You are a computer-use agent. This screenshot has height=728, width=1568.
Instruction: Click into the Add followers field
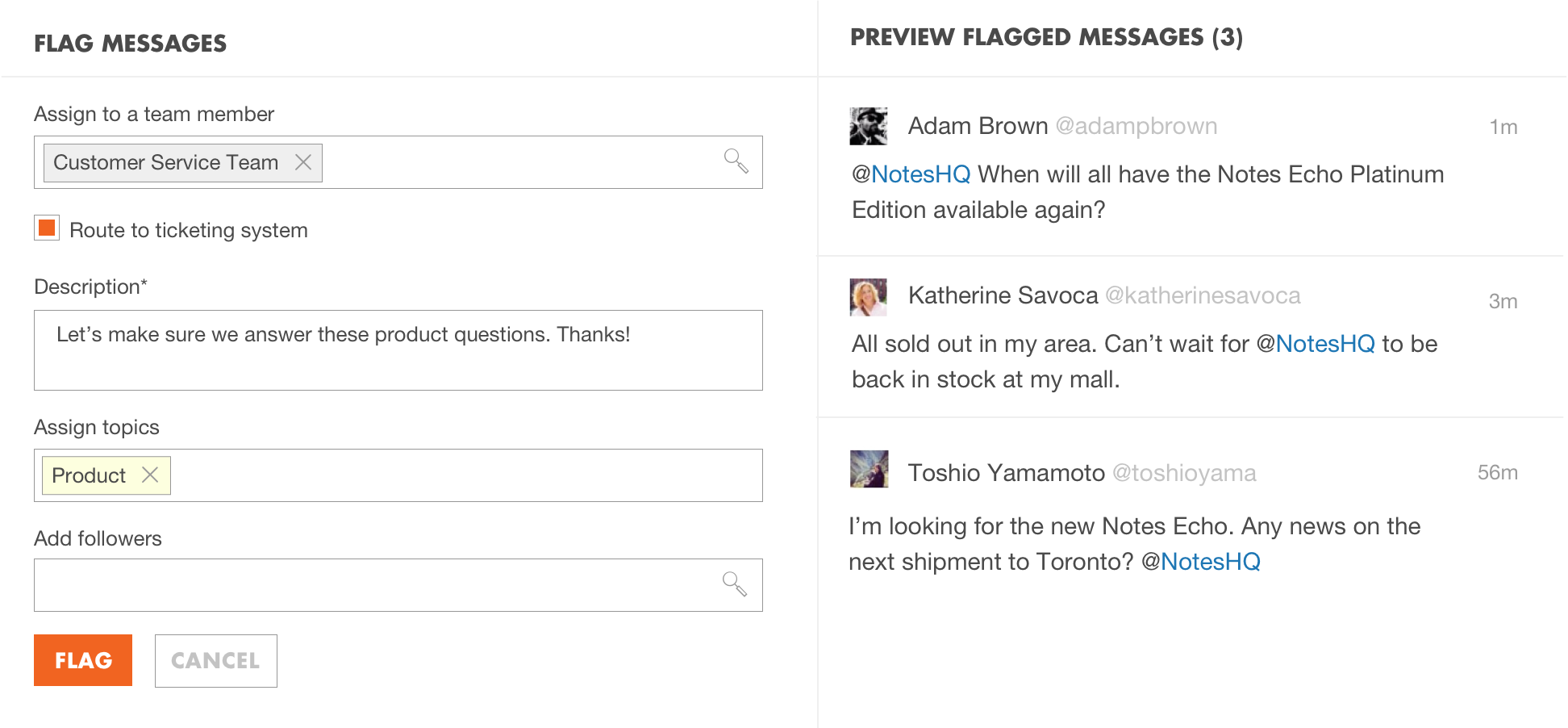398,585
